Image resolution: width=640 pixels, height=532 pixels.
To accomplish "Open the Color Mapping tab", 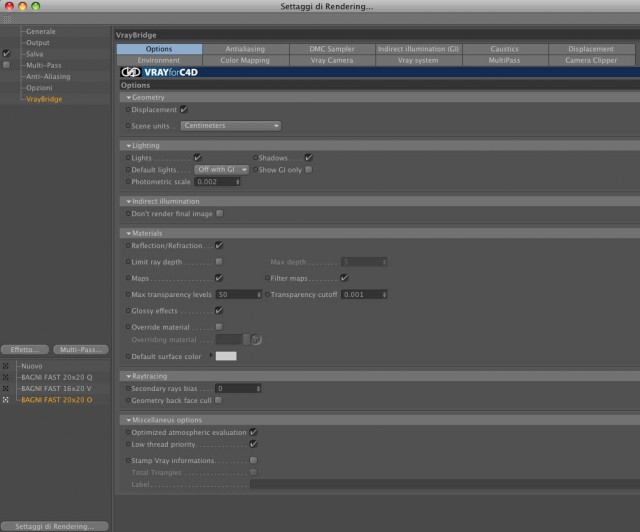I will coord(245,60).
